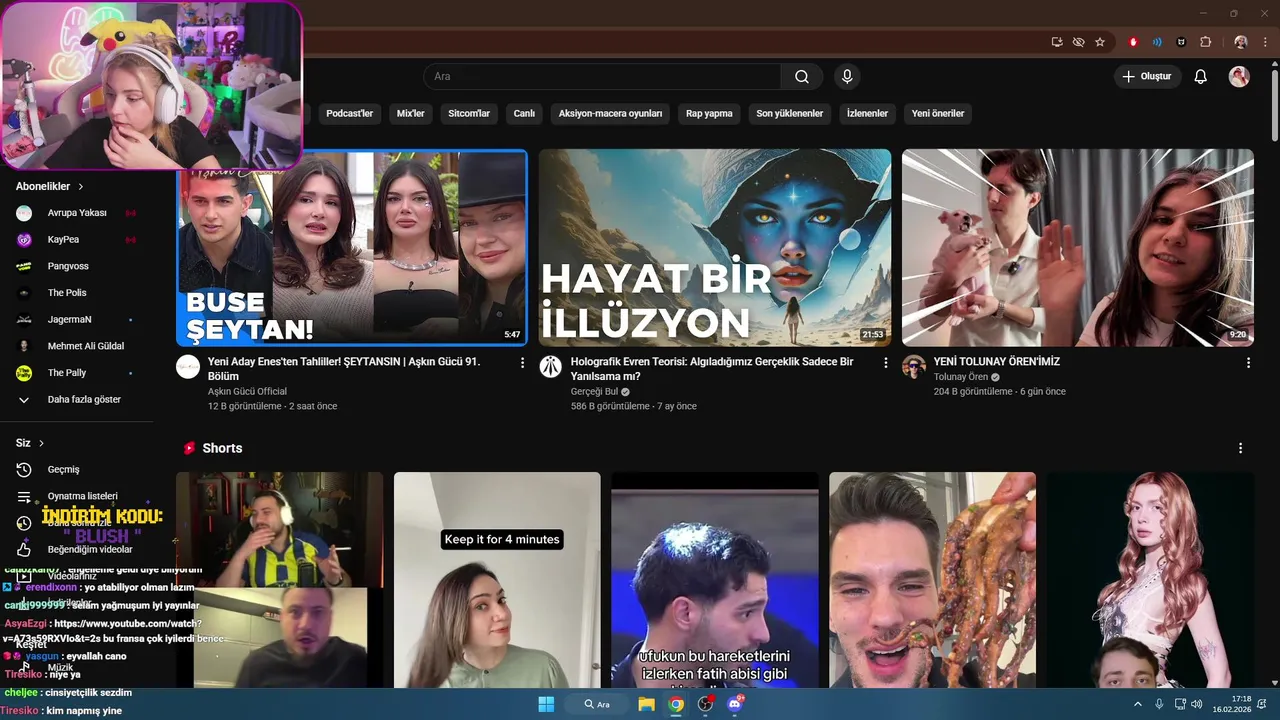Select the Sitcom'lar filter chip
The image size is (1280, 720).
[469, 114]
